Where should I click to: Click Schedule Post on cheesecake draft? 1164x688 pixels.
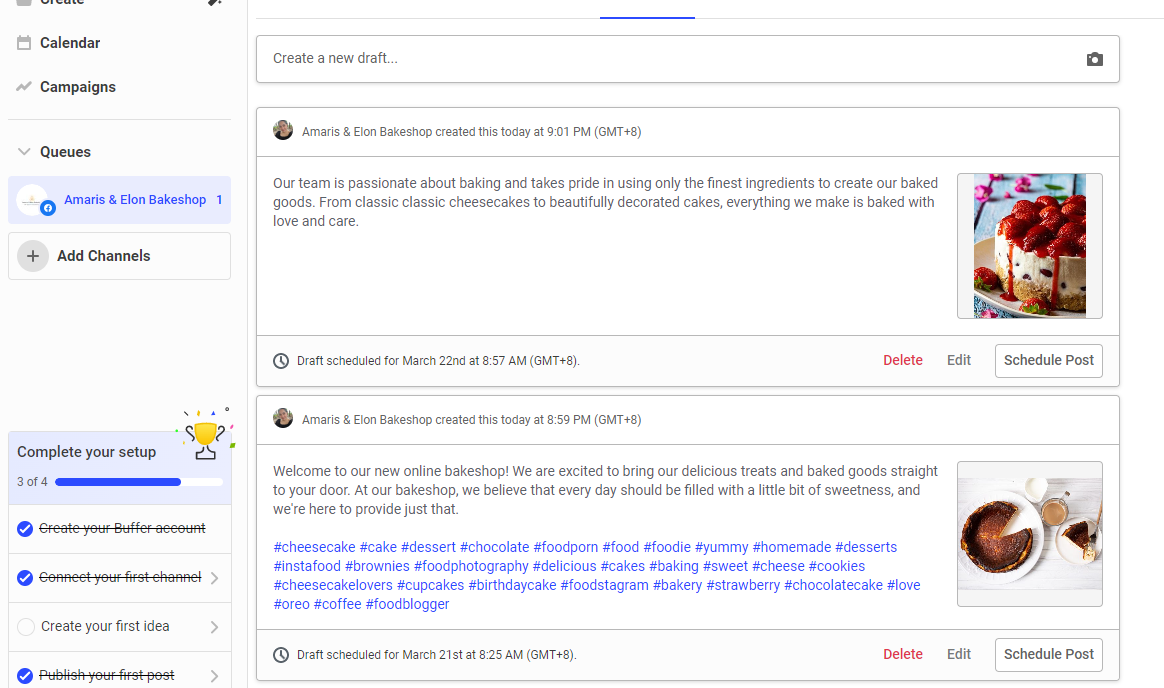coord(1048,361)
